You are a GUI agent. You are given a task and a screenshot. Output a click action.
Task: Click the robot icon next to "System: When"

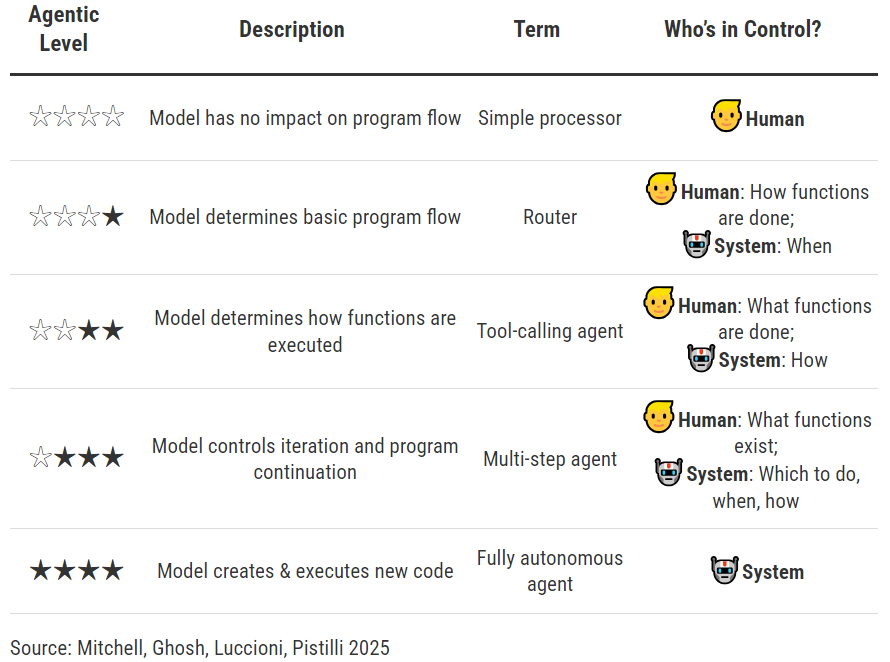point(696,244)
